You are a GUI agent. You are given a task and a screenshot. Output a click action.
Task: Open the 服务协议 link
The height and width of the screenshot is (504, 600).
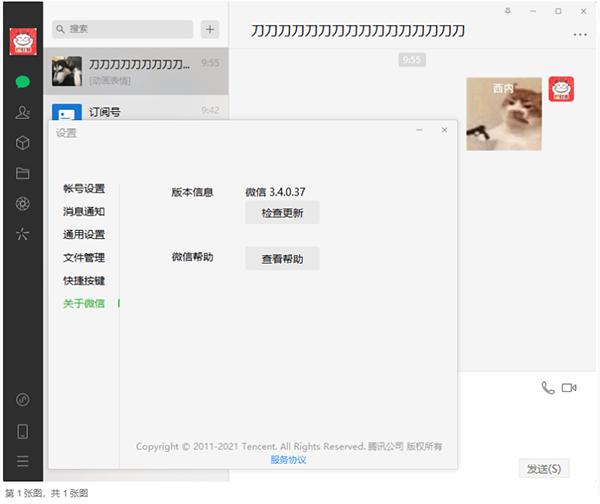tap(288, 460)
